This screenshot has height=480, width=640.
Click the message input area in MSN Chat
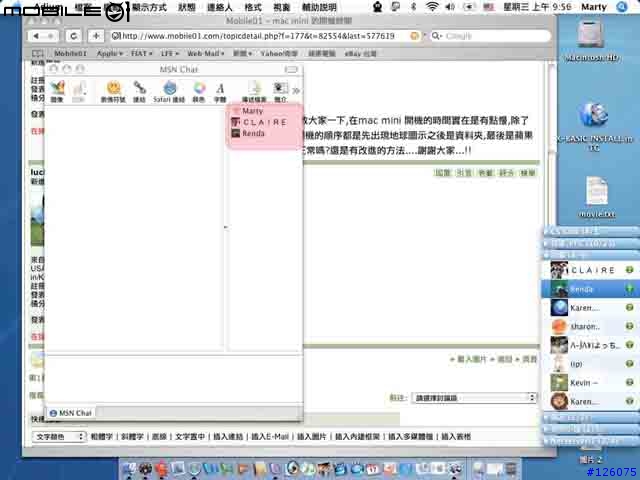click(x=174, y=379)
